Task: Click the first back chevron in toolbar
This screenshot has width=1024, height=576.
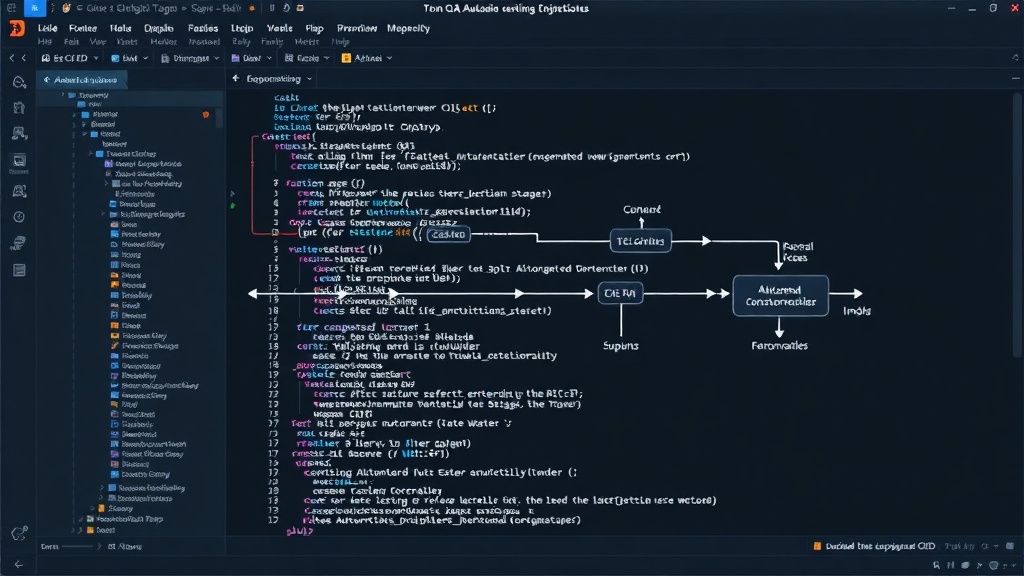Action: [x=12, y=58]
